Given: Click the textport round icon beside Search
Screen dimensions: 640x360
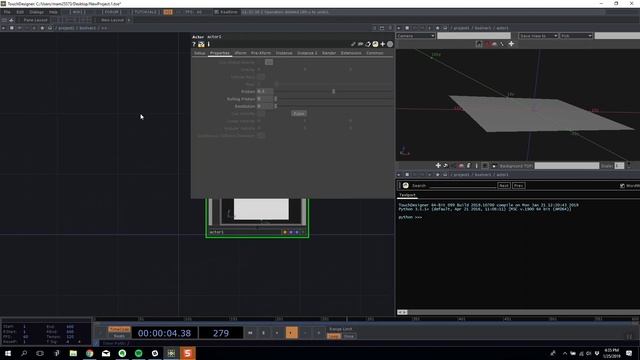Looking at the screenshot, I should (406, 185).
